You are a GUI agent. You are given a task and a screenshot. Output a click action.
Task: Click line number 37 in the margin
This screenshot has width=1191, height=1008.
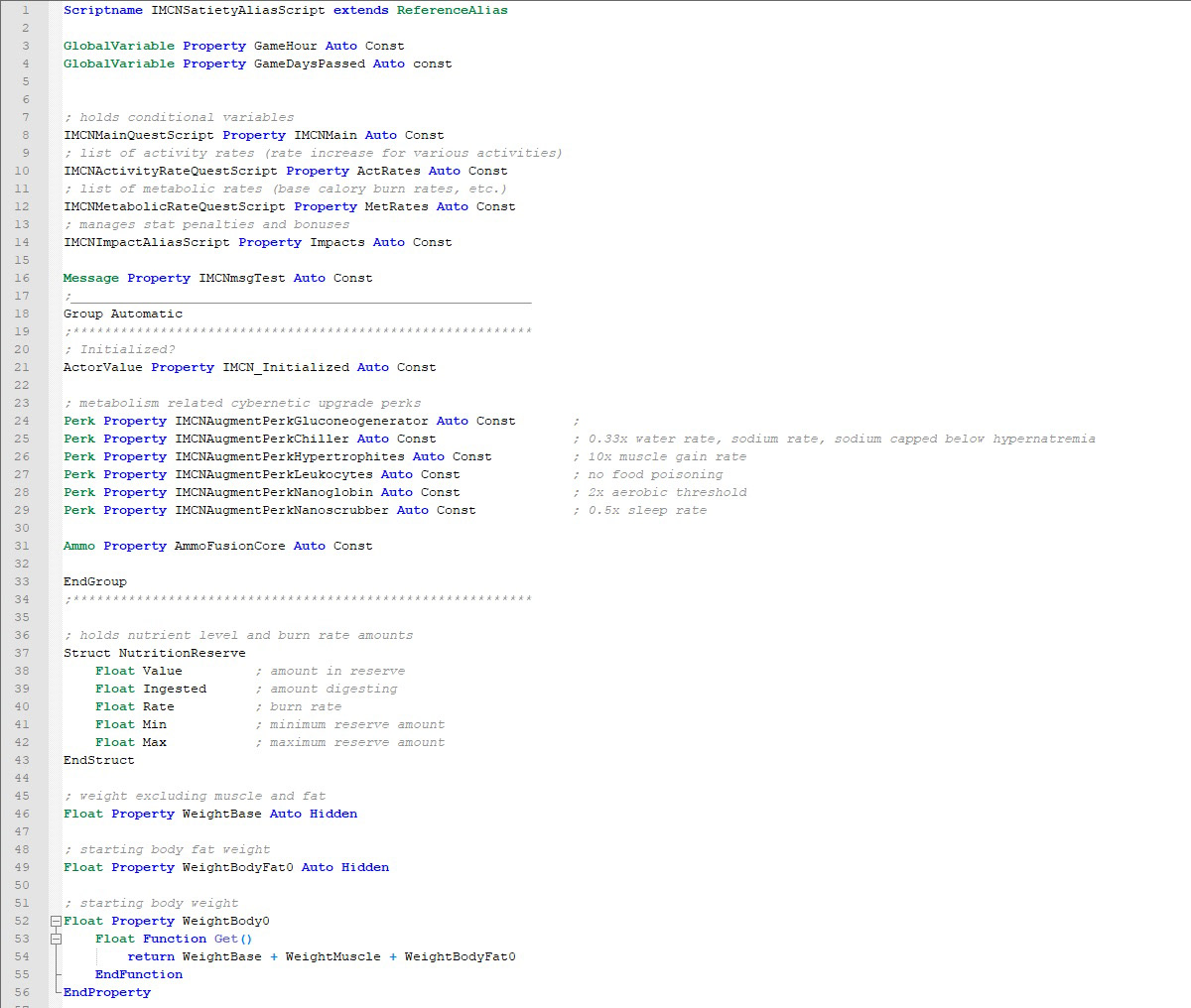coord(22,653)
